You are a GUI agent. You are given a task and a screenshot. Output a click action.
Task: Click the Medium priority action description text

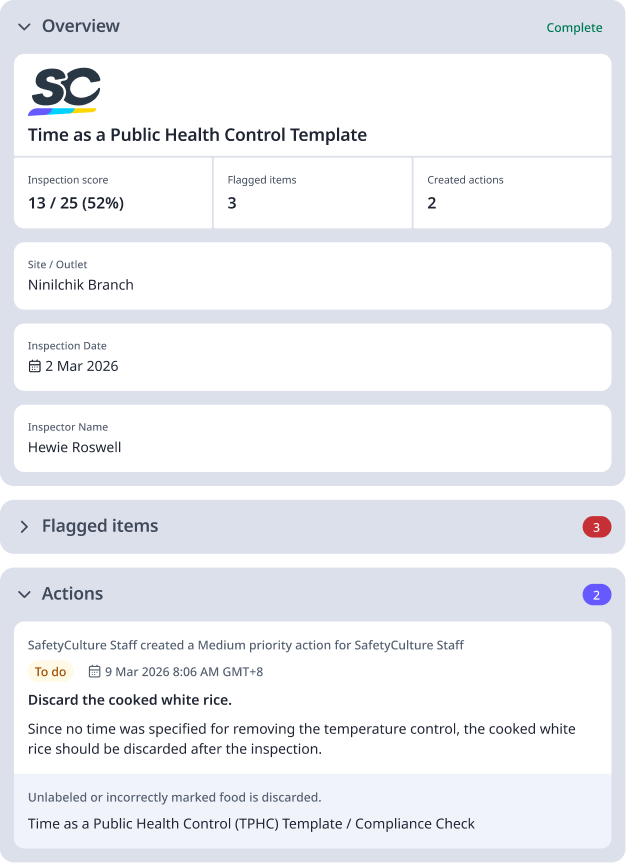[x=300, y=739]
